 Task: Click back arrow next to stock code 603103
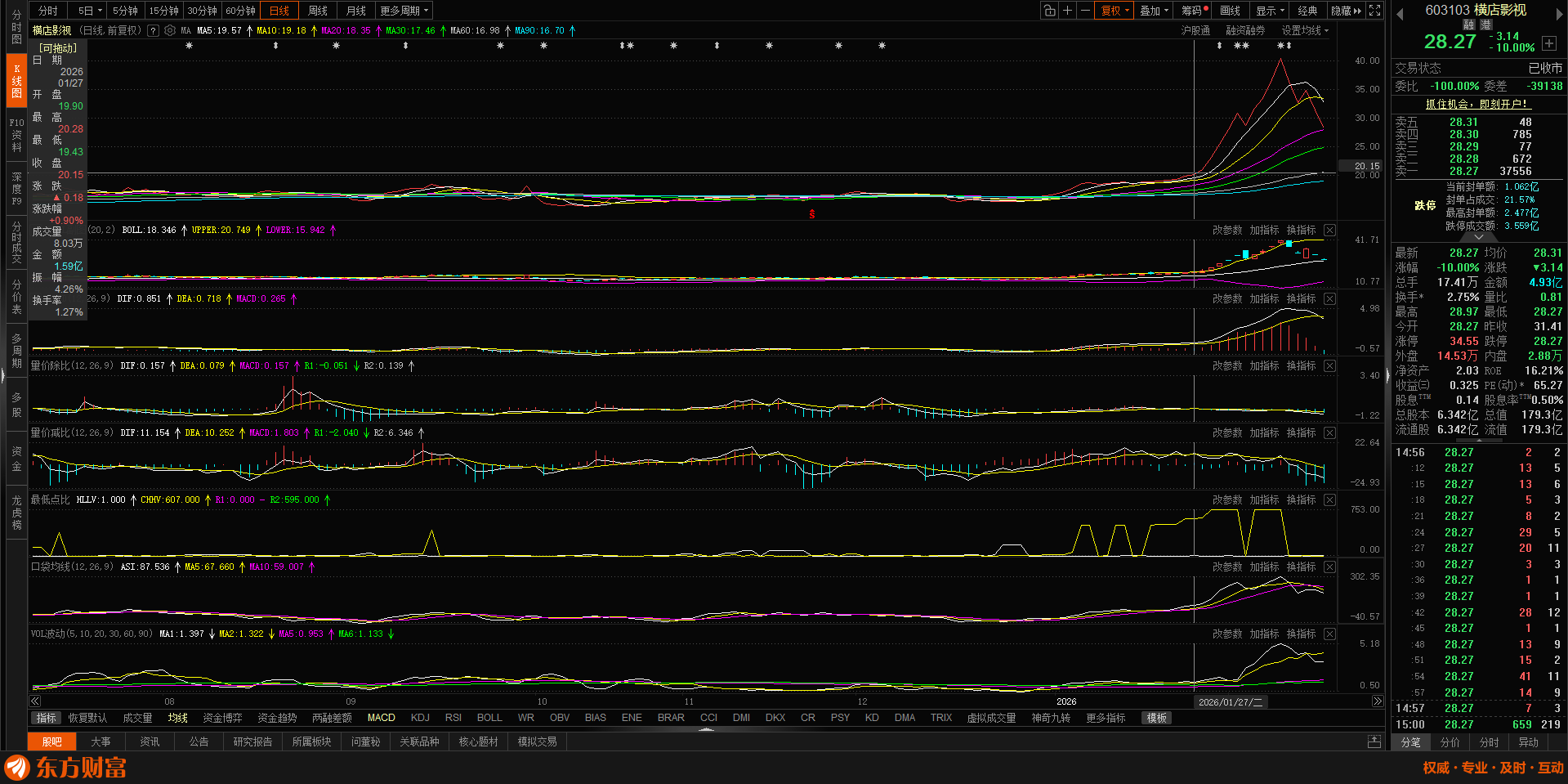(1400, 12)
